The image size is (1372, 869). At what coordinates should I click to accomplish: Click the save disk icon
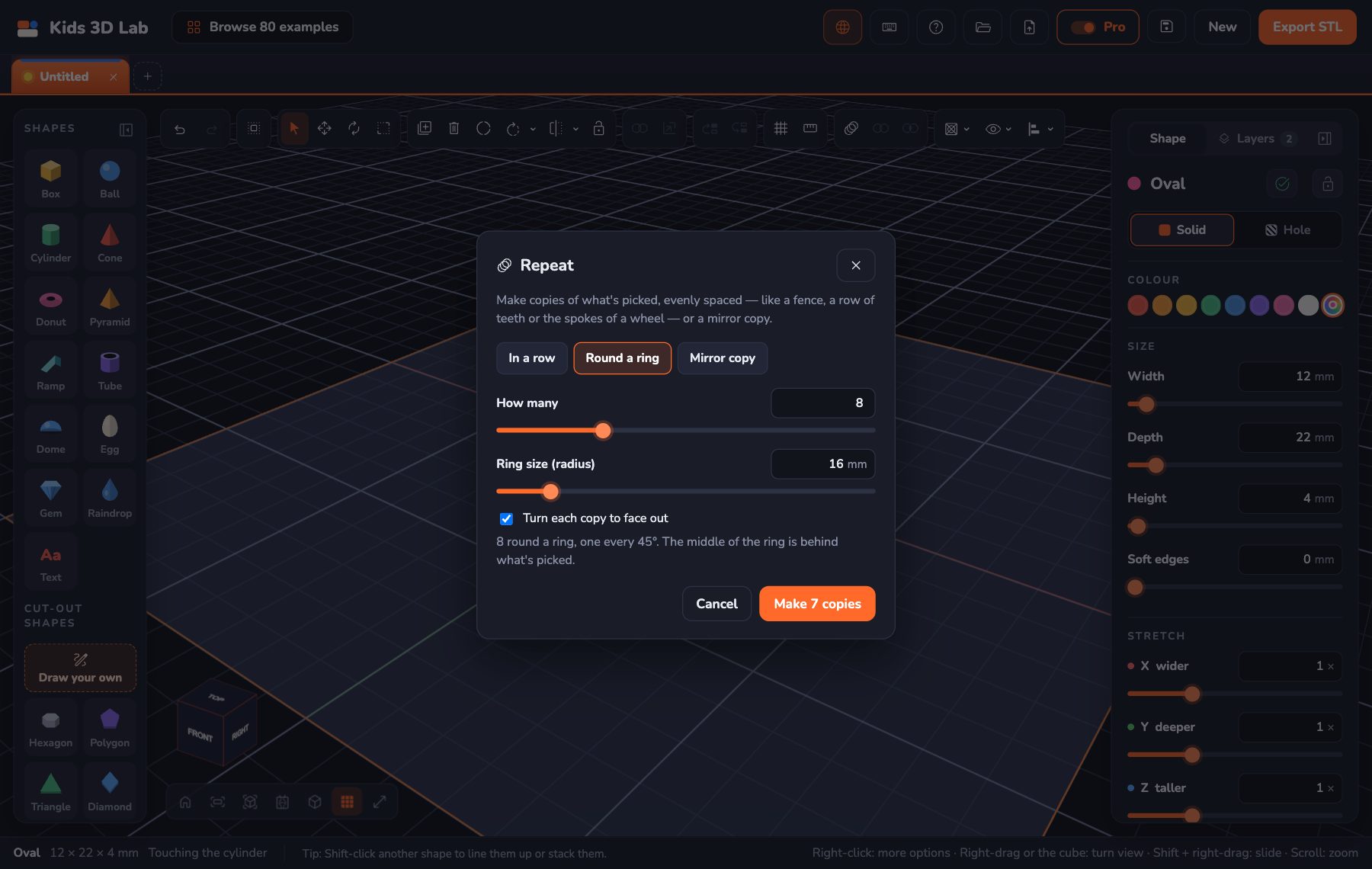(1166, 27)
